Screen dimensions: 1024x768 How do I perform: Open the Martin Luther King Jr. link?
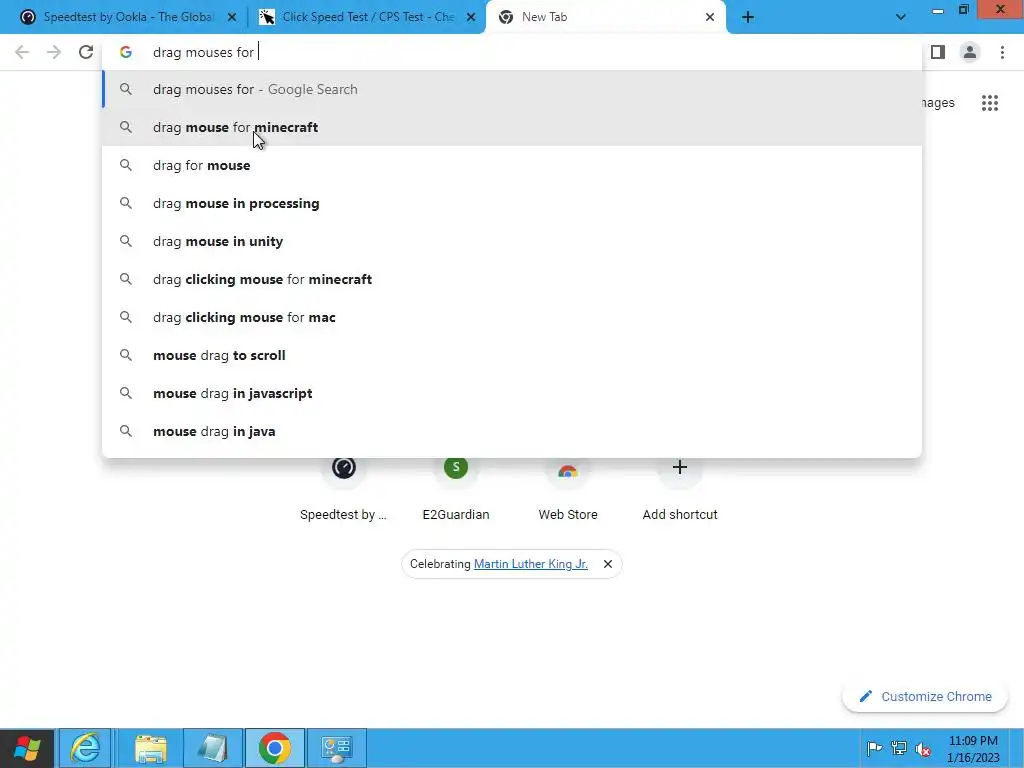click(530, 564)
